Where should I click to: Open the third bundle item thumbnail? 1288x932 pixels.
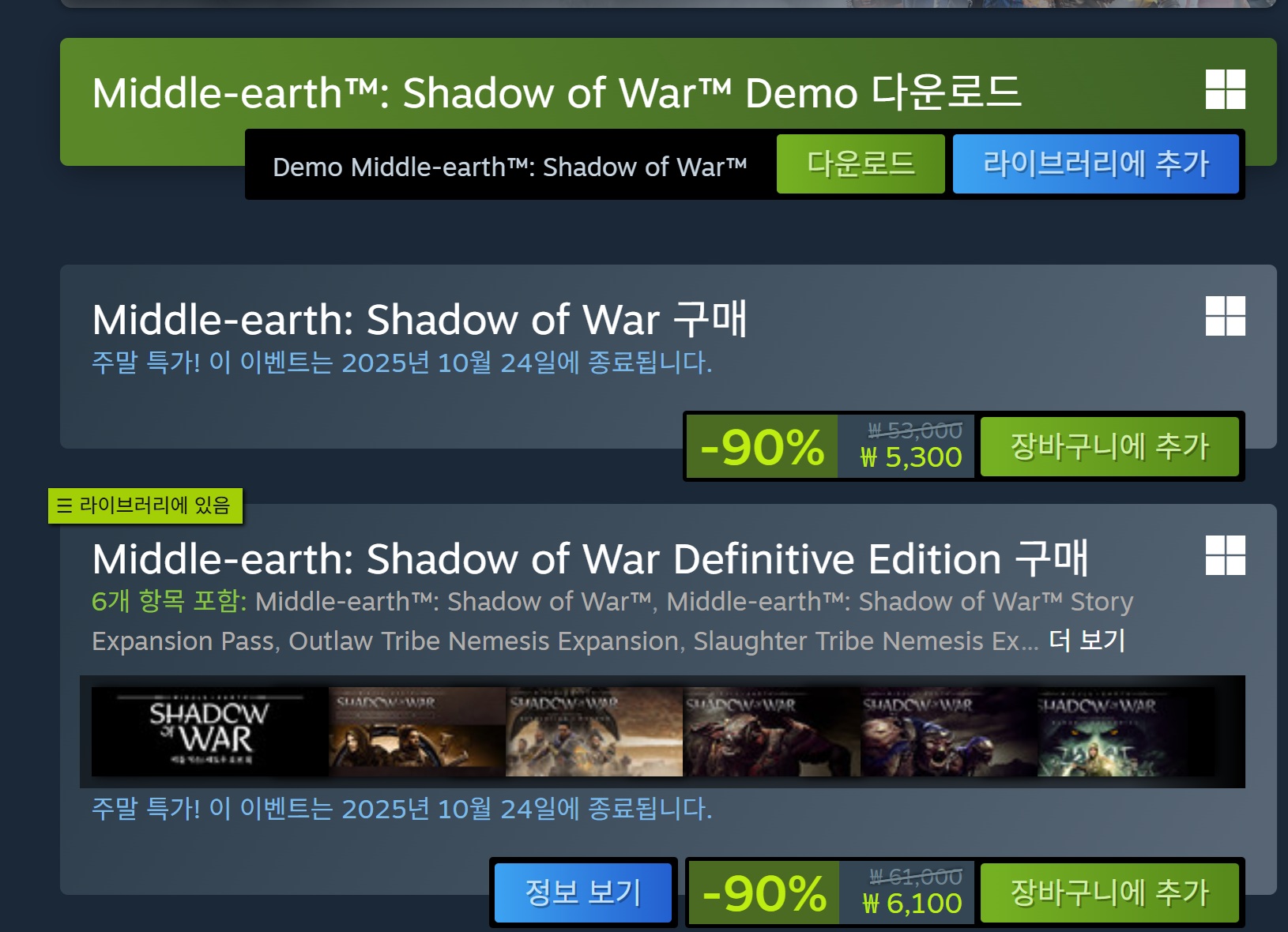click(x=594, y=731)
